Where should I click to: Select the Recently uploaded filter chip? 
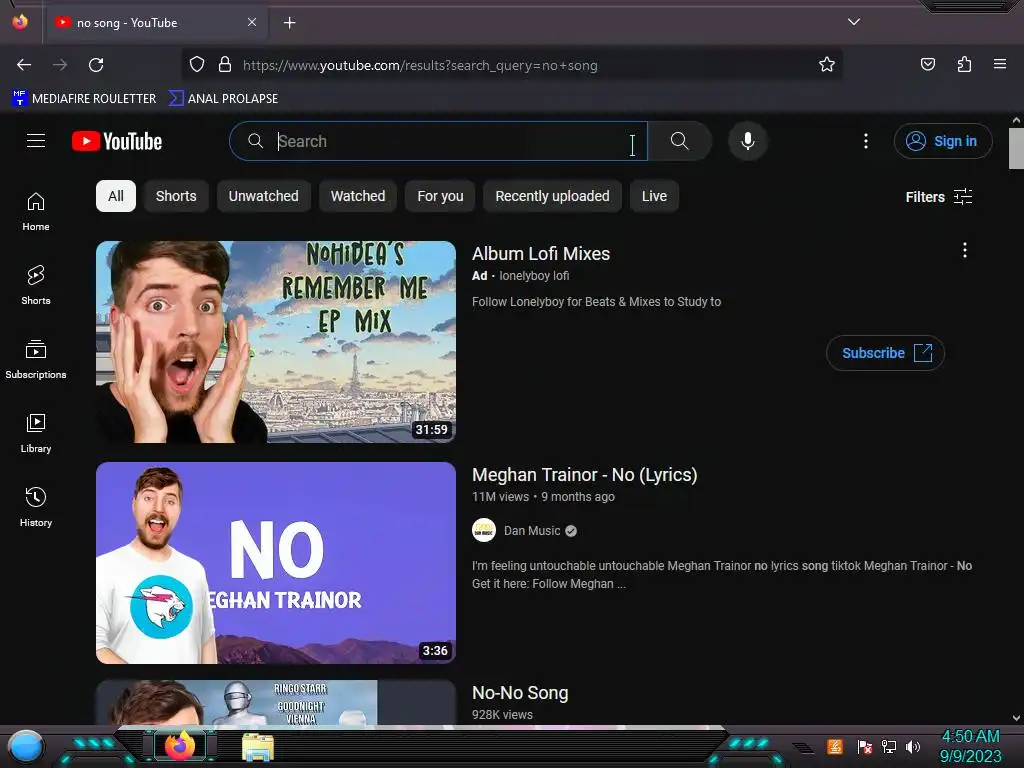[x=552, y=196]
